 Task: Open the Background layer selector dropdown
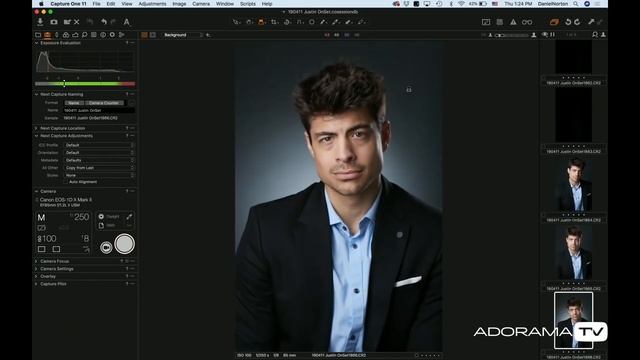tap(183, 35)
